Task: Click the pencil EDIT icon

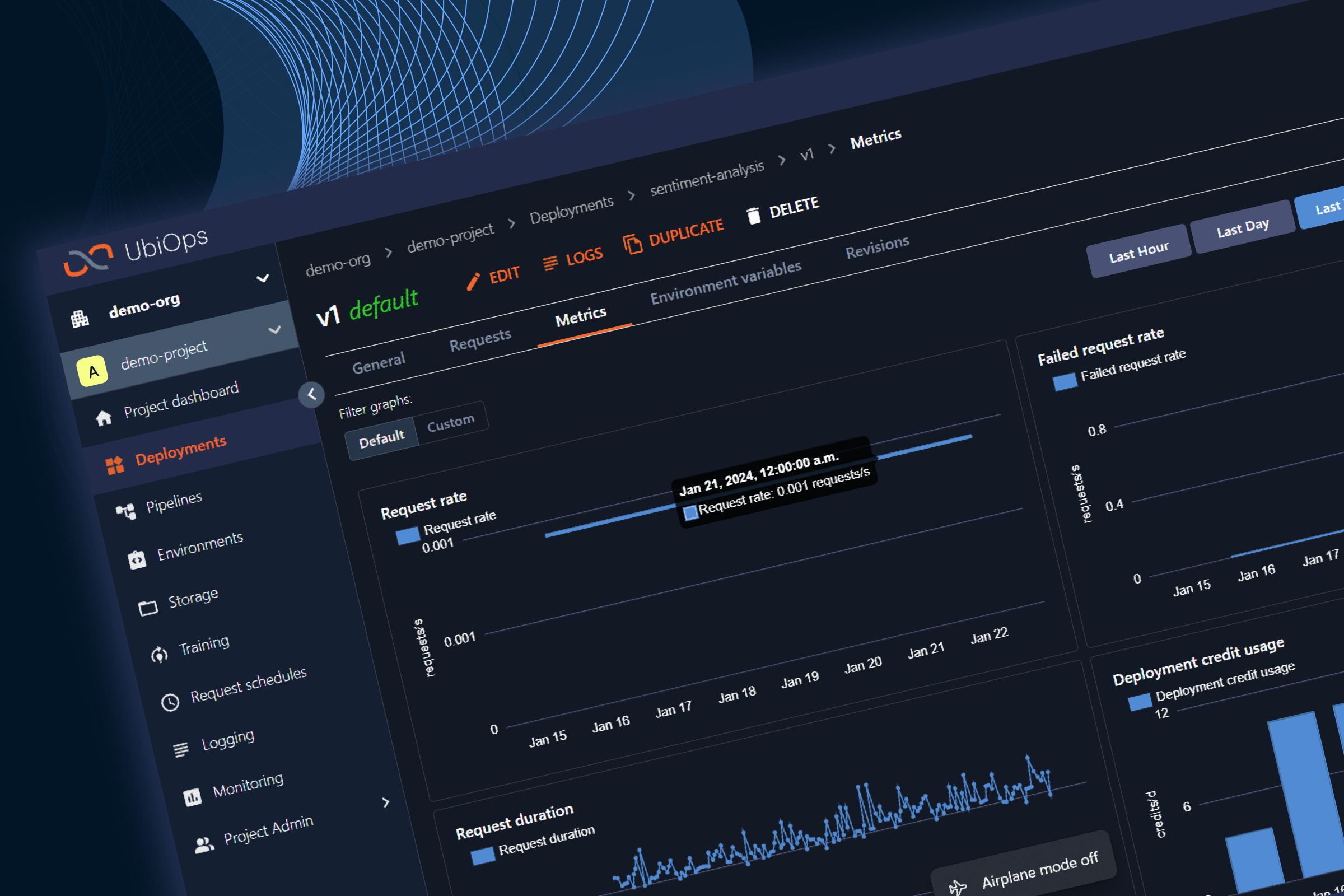Action: [x=473, y=281]
